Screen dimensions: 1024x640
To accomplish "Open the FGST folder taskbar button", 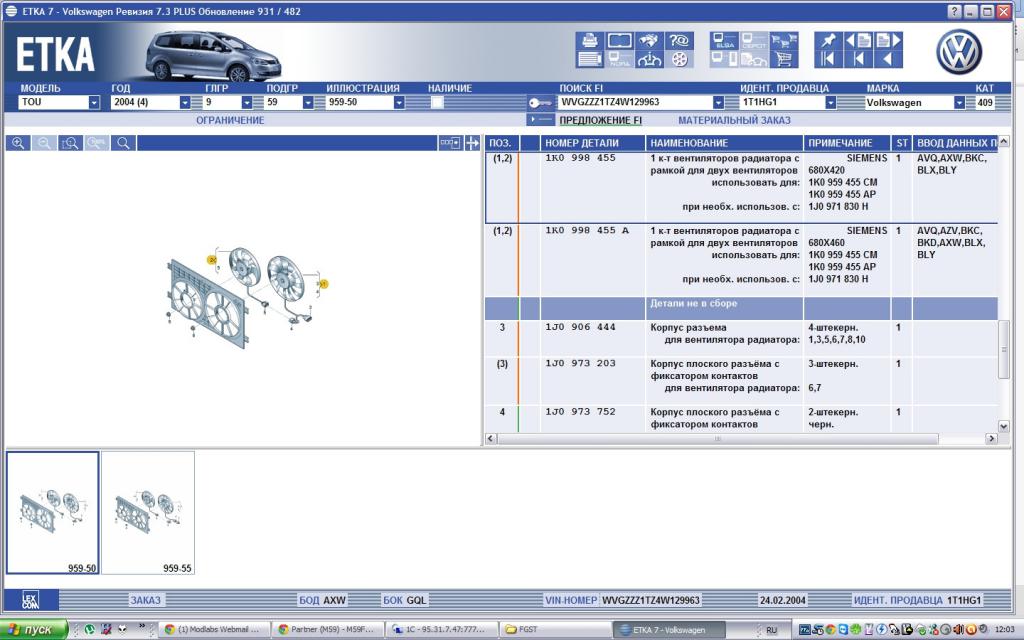I will coord(554,630).
